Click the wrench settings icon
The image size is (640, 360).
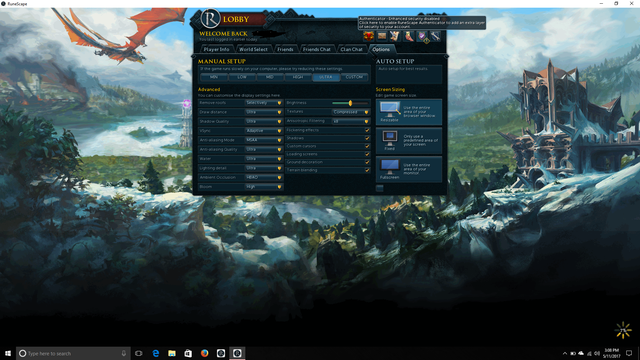tap(436, 36)
